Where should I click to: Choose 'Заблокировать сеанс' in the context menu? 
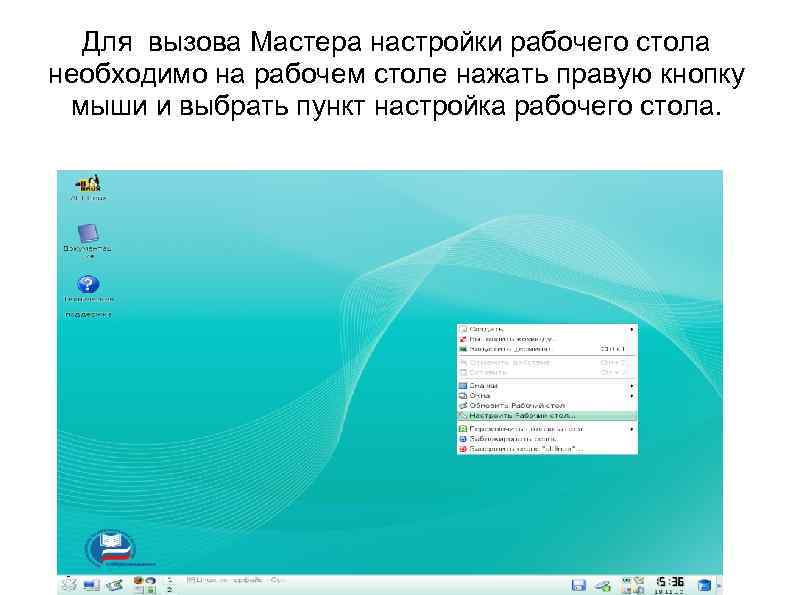[547, 439]
